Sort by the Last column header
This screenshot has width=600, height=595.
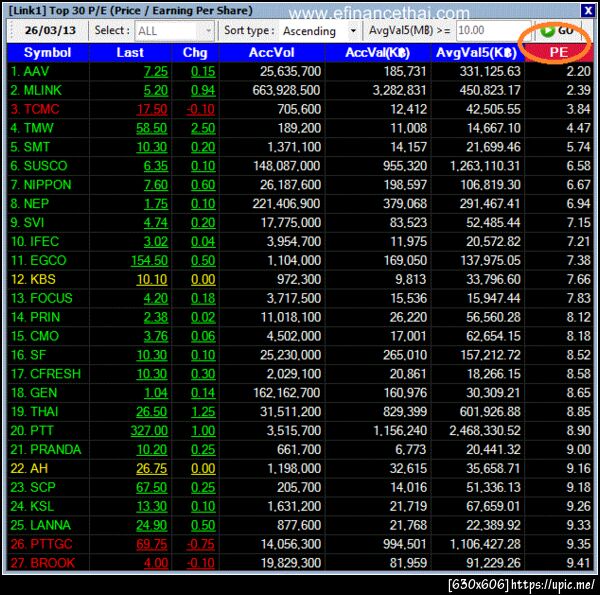pyautogui.click(x=130, y=52)
